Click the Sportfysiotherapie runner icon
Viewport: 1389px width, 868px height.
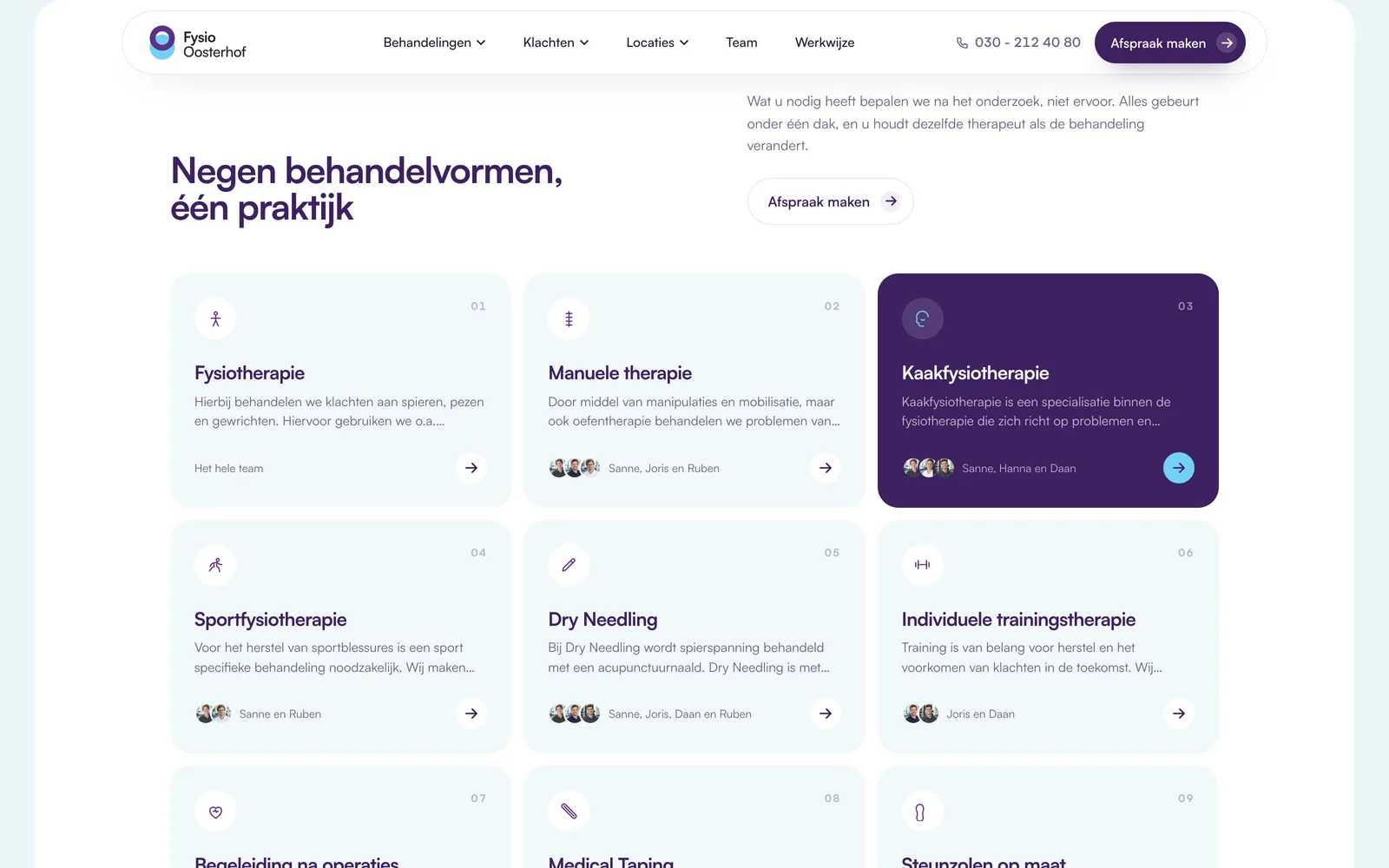coord(215,565)
